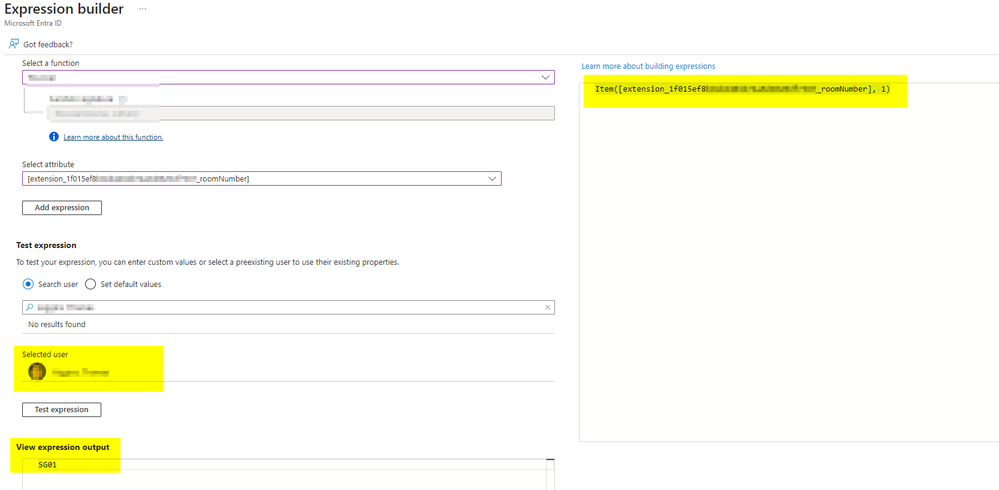
Task: Click the Add expression button
Action: click(62, 208)
